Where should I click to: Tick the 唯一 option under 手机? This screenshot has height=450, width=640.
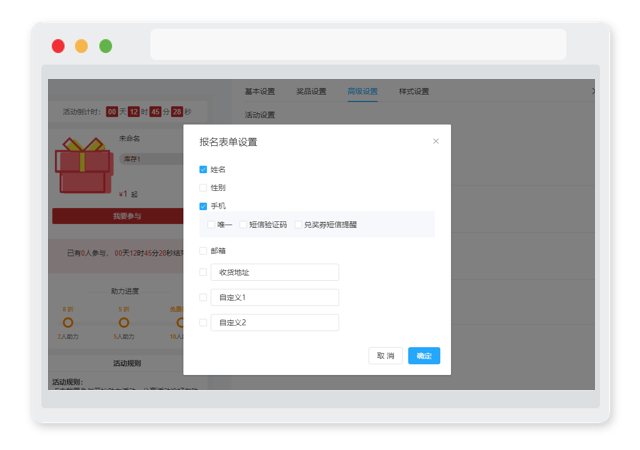point(211,225)
